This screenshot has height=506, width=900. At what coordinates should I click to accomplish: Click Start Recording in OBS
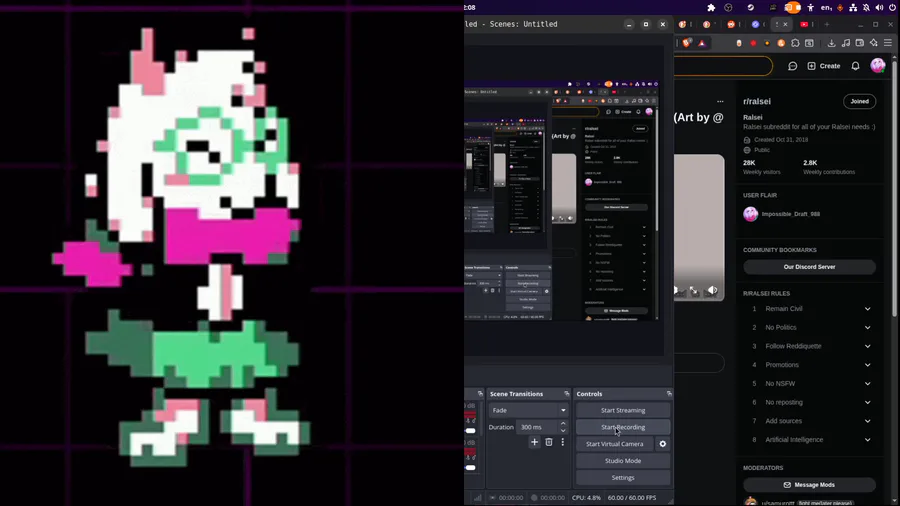click(x=623, y=427)
